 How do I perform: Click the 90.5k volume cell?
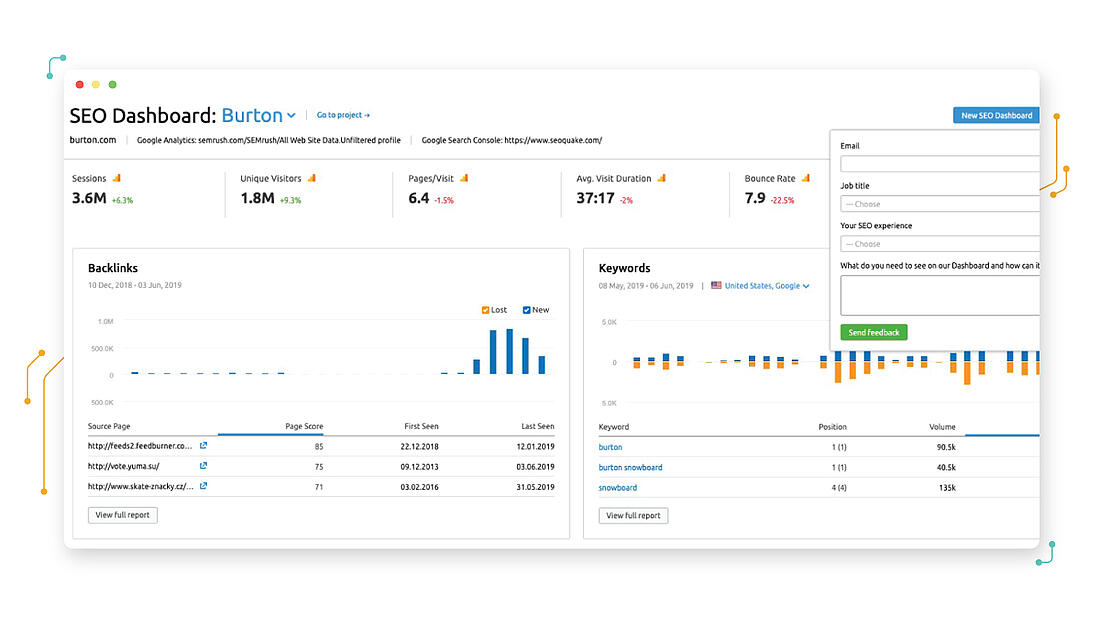point(946,447)
